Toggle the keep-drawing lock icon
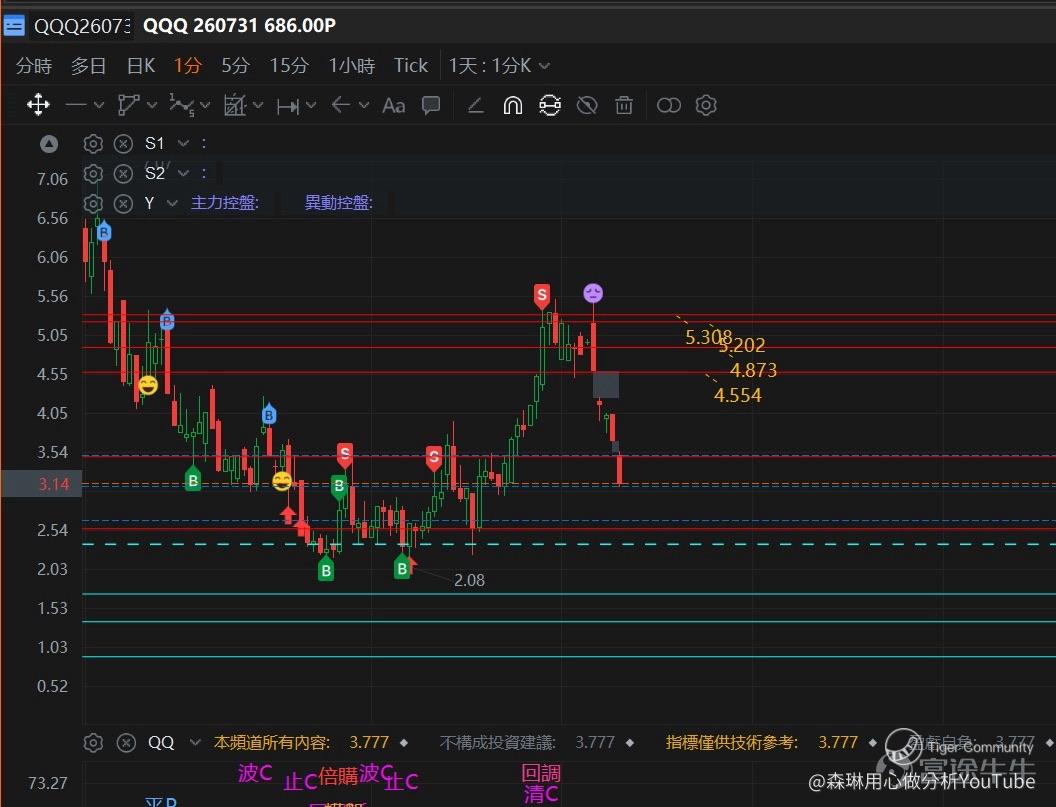The image size is (1056, 807). point(550,105)
